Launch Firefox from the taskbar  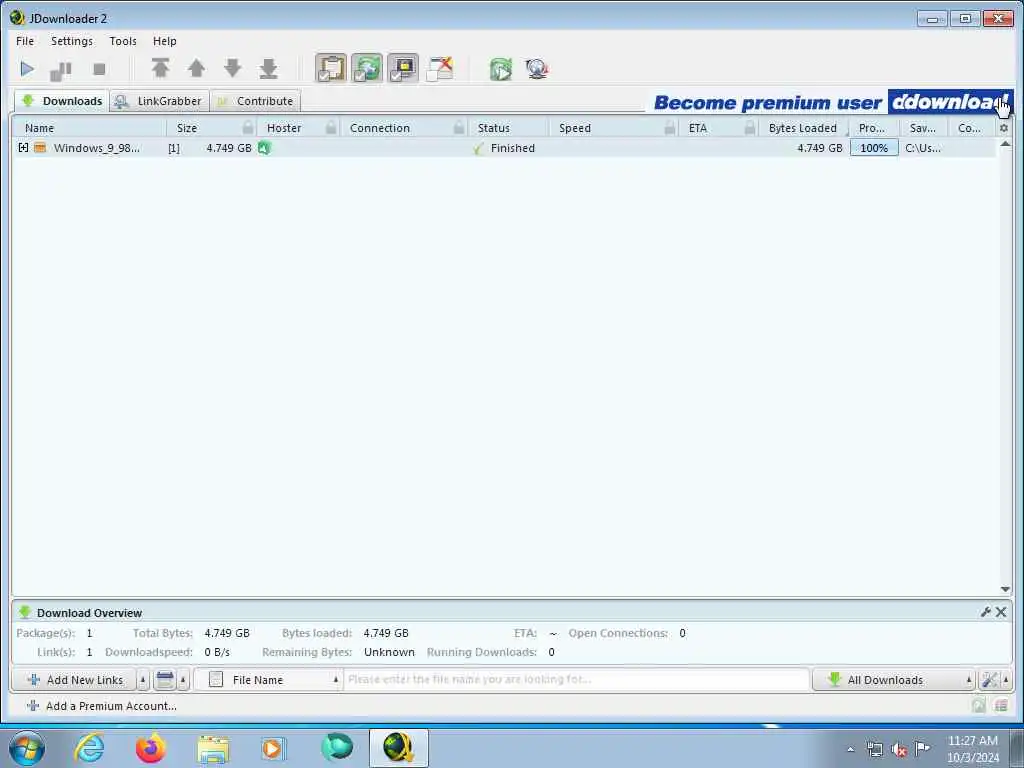pyautogui.click(x=151, y=748)
